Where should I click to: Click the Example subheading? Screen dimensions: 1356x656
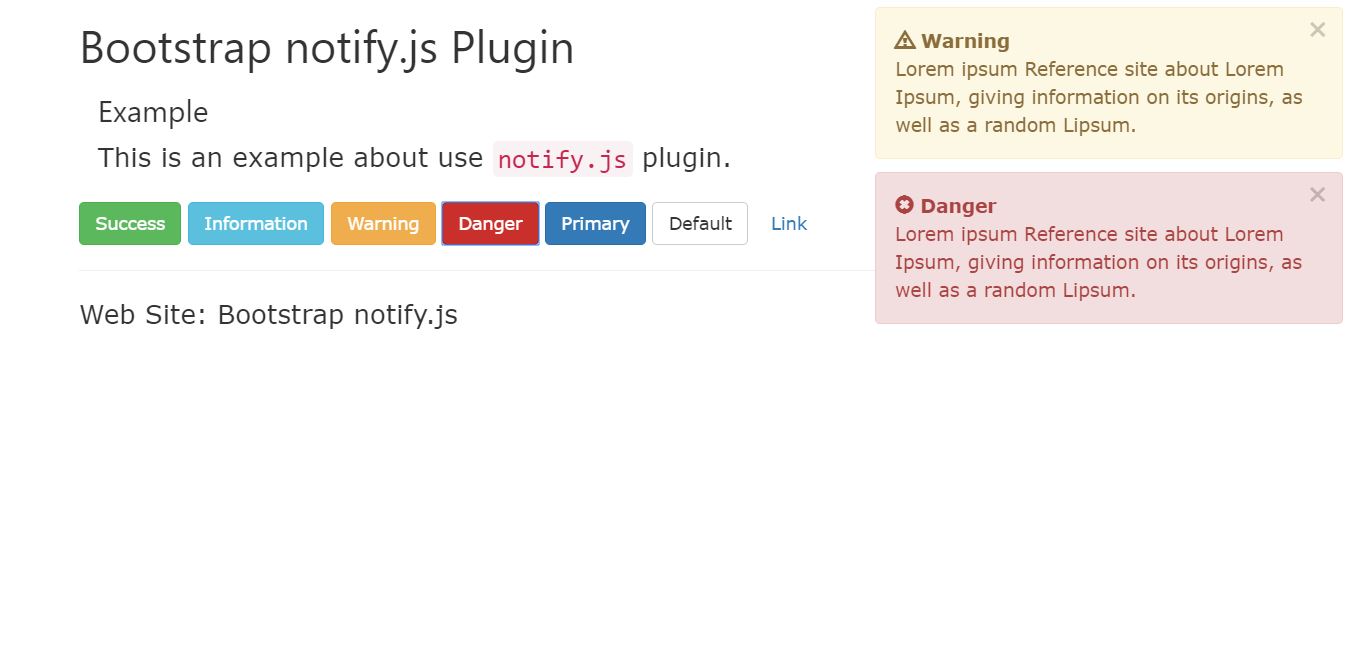[153, 112]
